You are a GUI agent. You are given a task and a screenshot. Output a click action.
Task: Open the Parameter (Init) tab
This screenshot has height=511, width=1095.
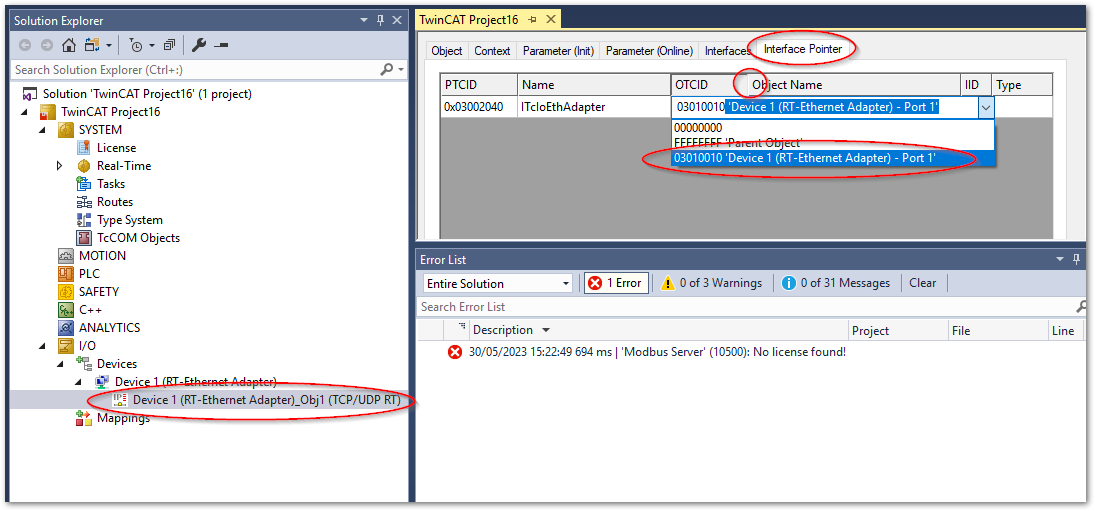[x=558, y=50]
